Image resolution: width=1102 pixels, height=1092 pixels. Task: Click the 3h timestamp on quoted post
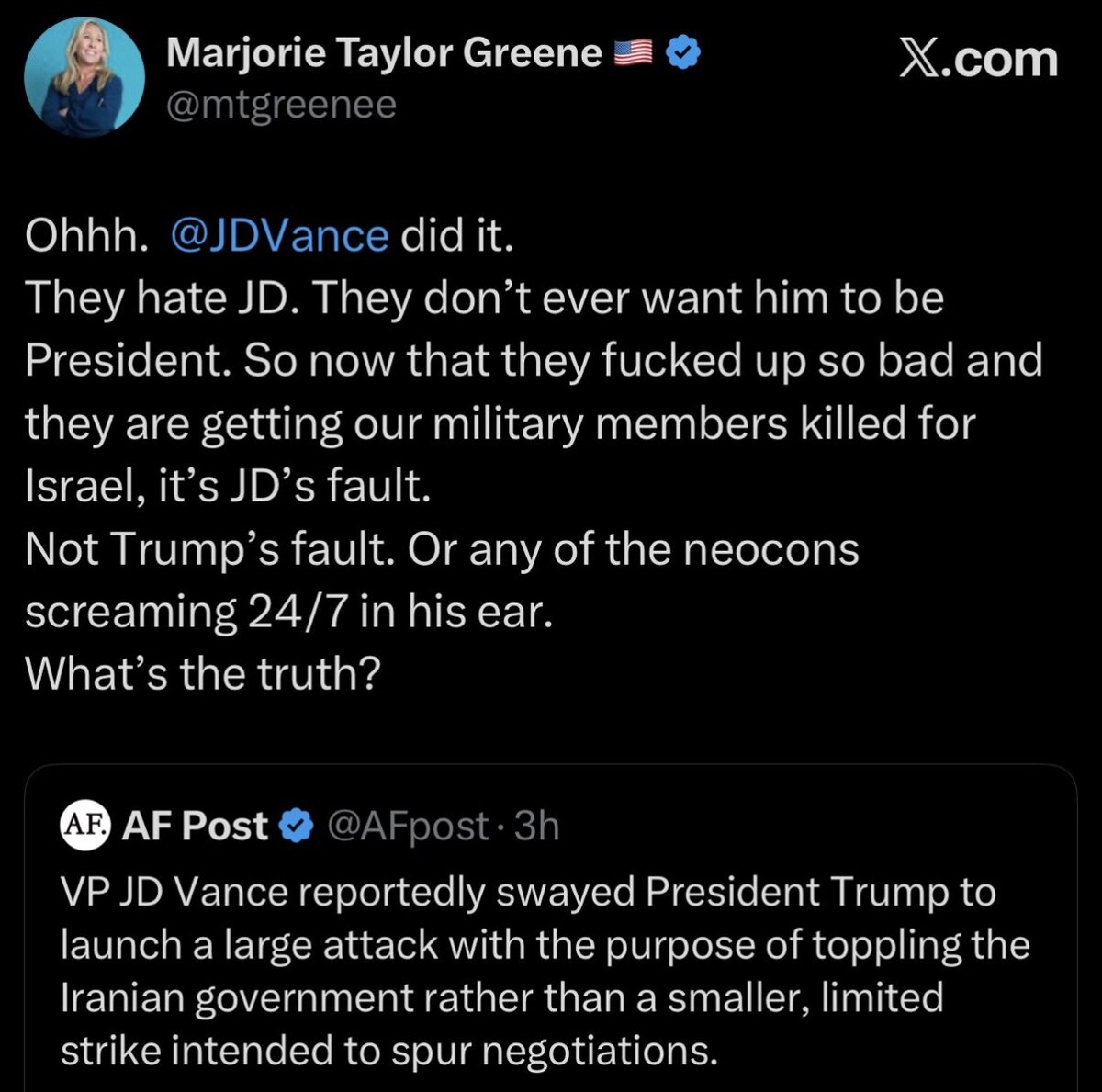tap(537, 826)
